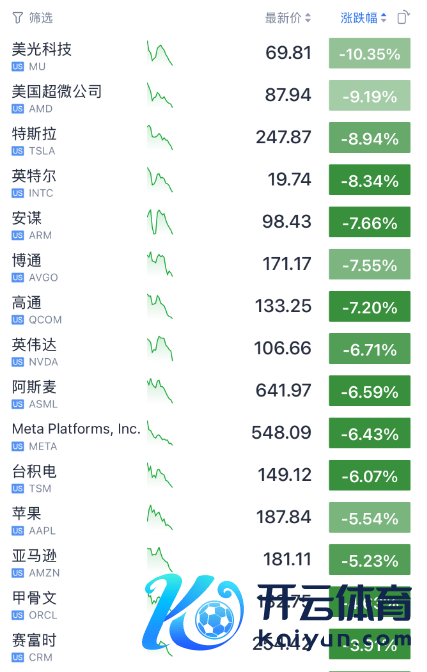Open 台积电 TSM stock details
The width and height of the screenshot is (427, 672).
(211, 475)
